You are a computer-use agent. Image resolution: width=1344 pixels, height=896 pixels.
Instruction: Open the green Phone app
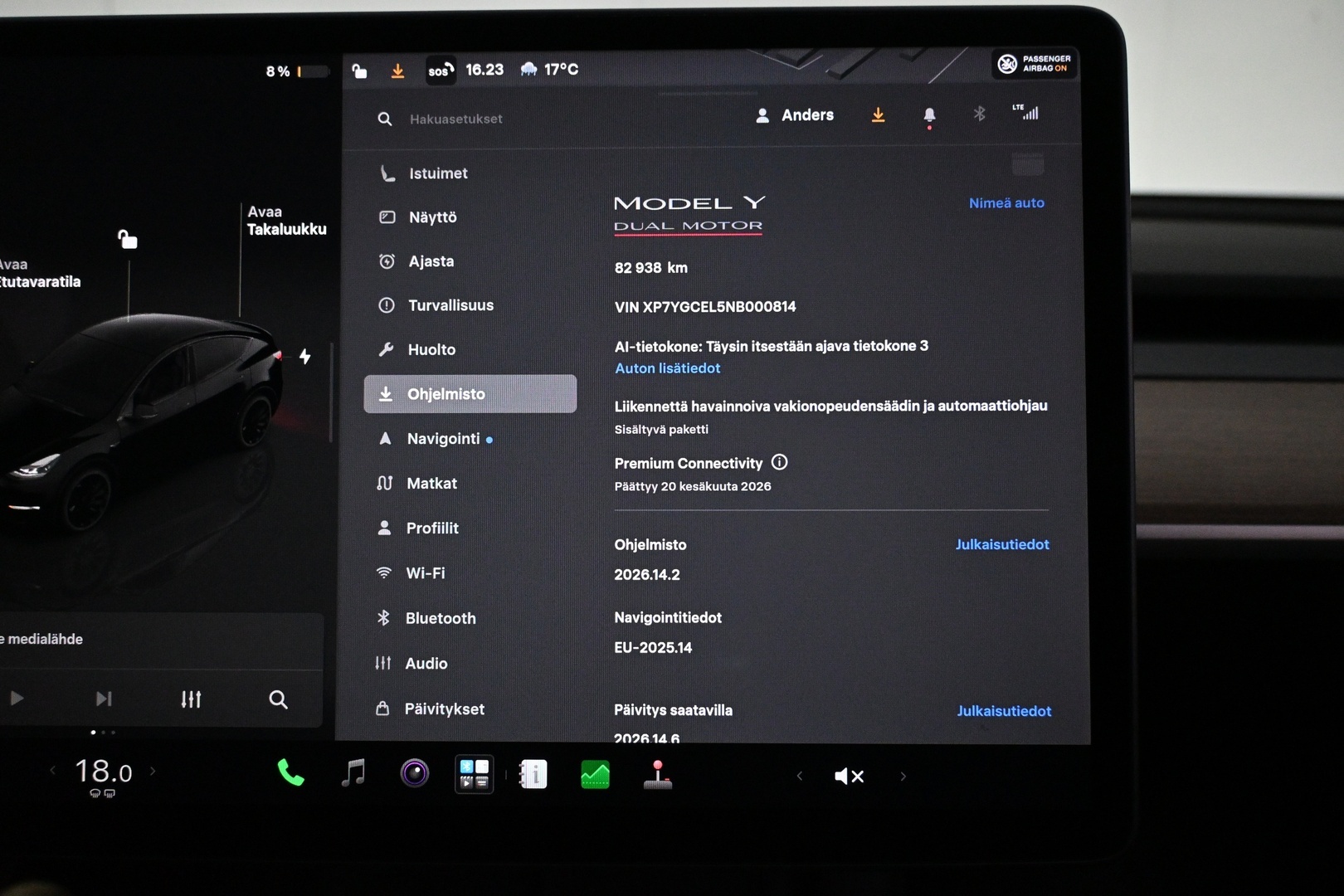[290, 773]
